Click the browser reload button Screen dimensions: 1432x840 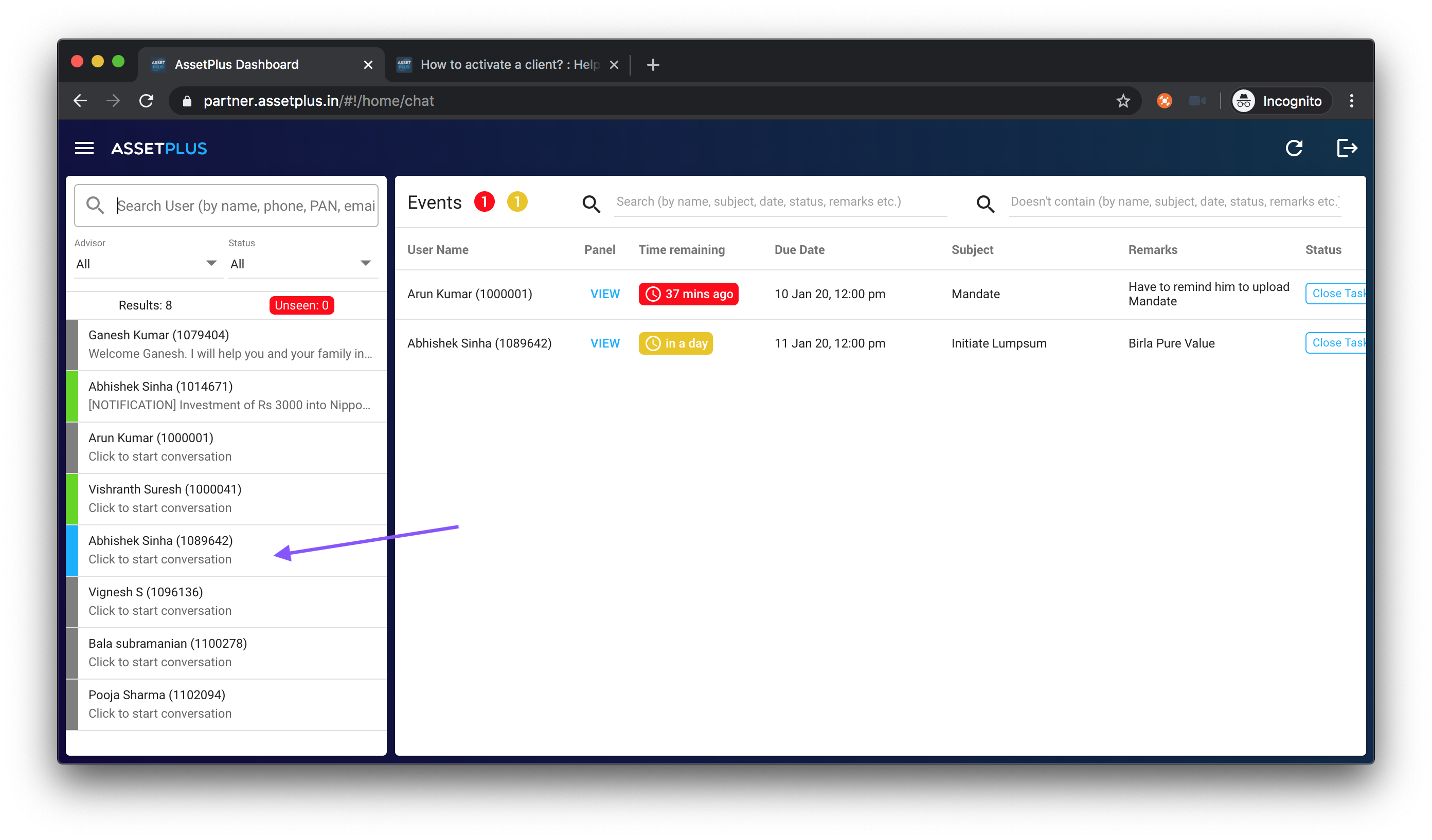coord(147,101)
